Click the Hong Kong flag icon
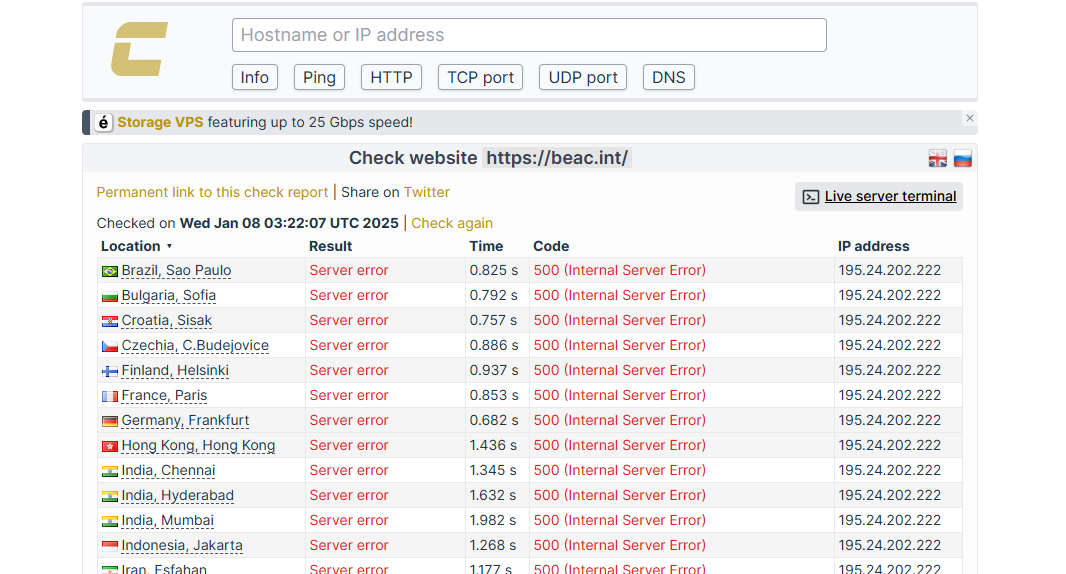The height and width of the screenshot is (574, 1066). pos(109,446)
